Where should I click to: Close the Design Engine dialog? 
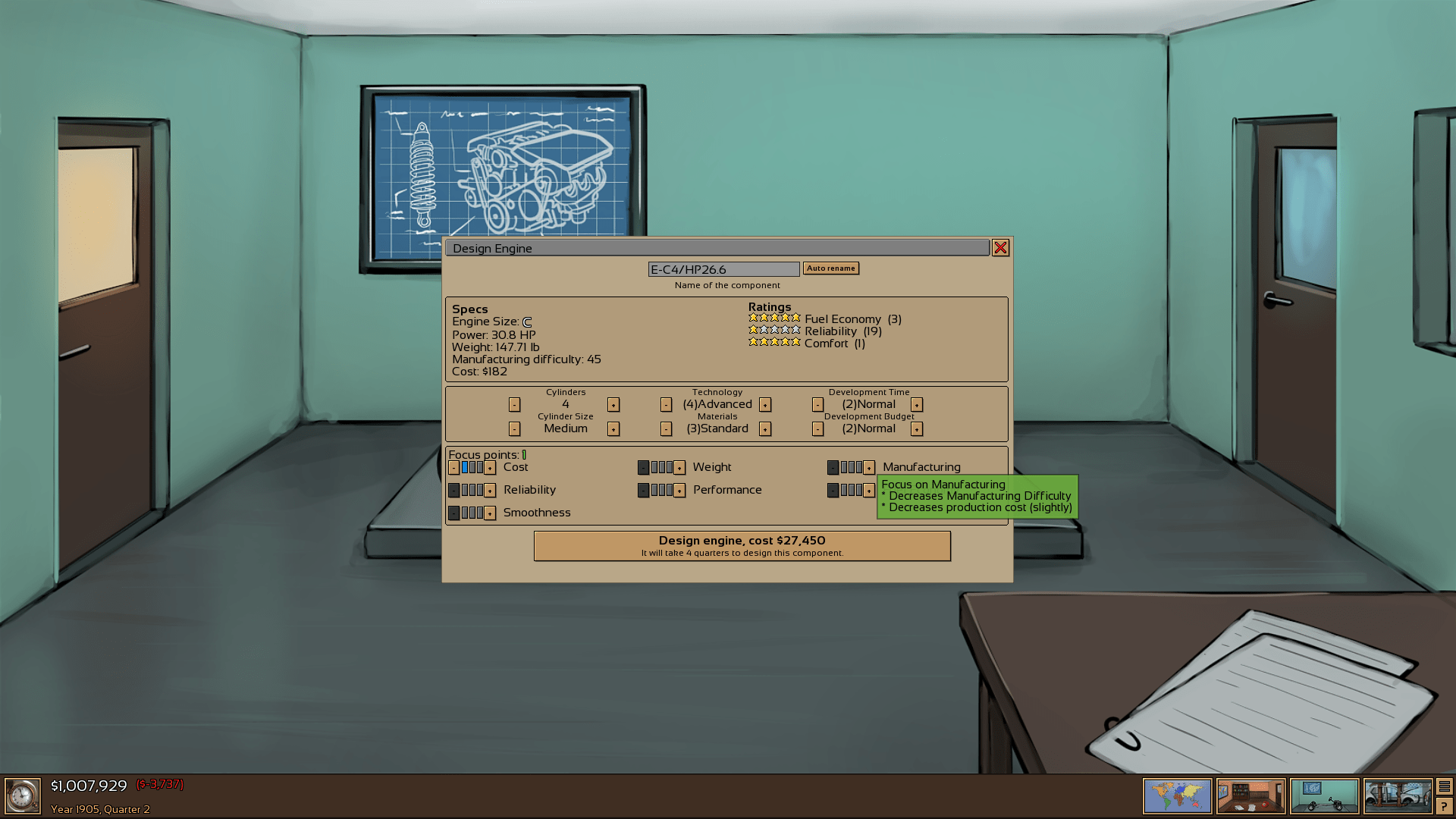click(1000, 248)
